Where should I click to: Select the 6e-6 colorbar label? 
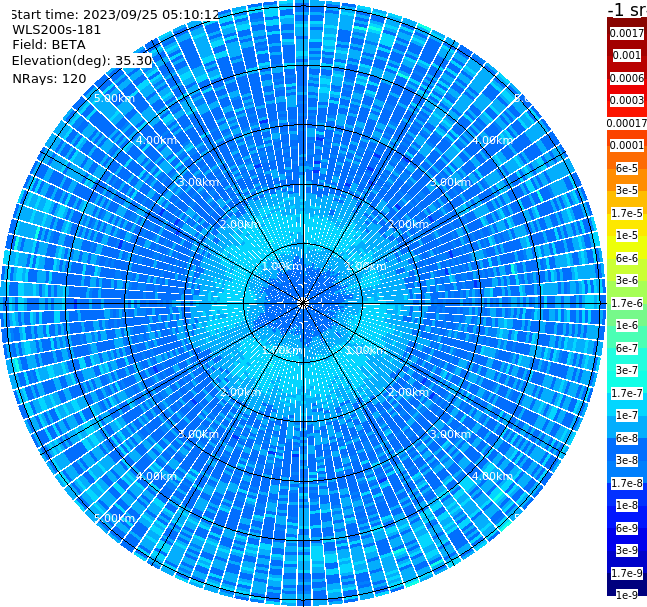click(x=627, y=258)
